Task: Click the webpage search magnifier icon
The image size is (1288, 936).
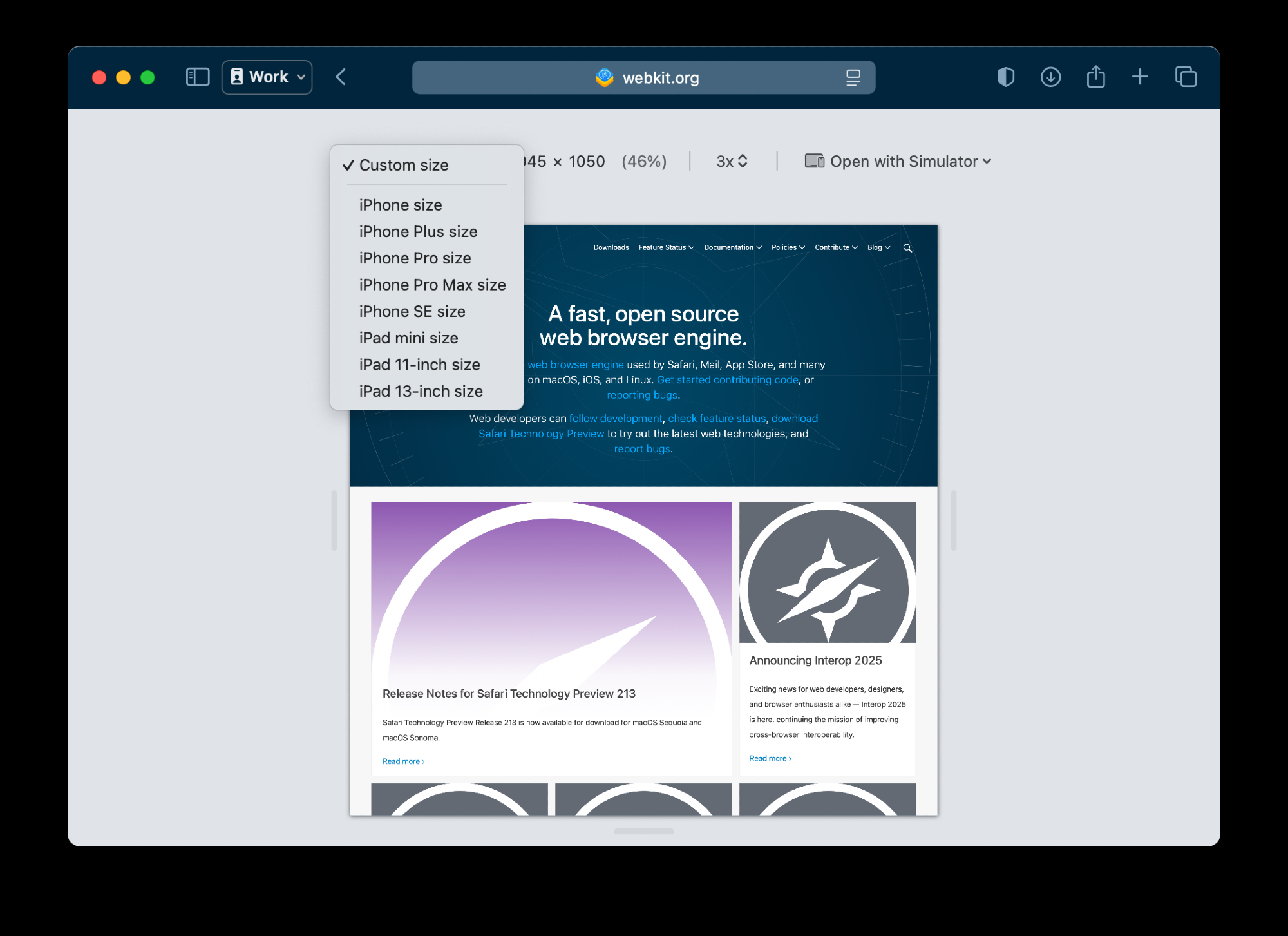Action: click(907, 248)
